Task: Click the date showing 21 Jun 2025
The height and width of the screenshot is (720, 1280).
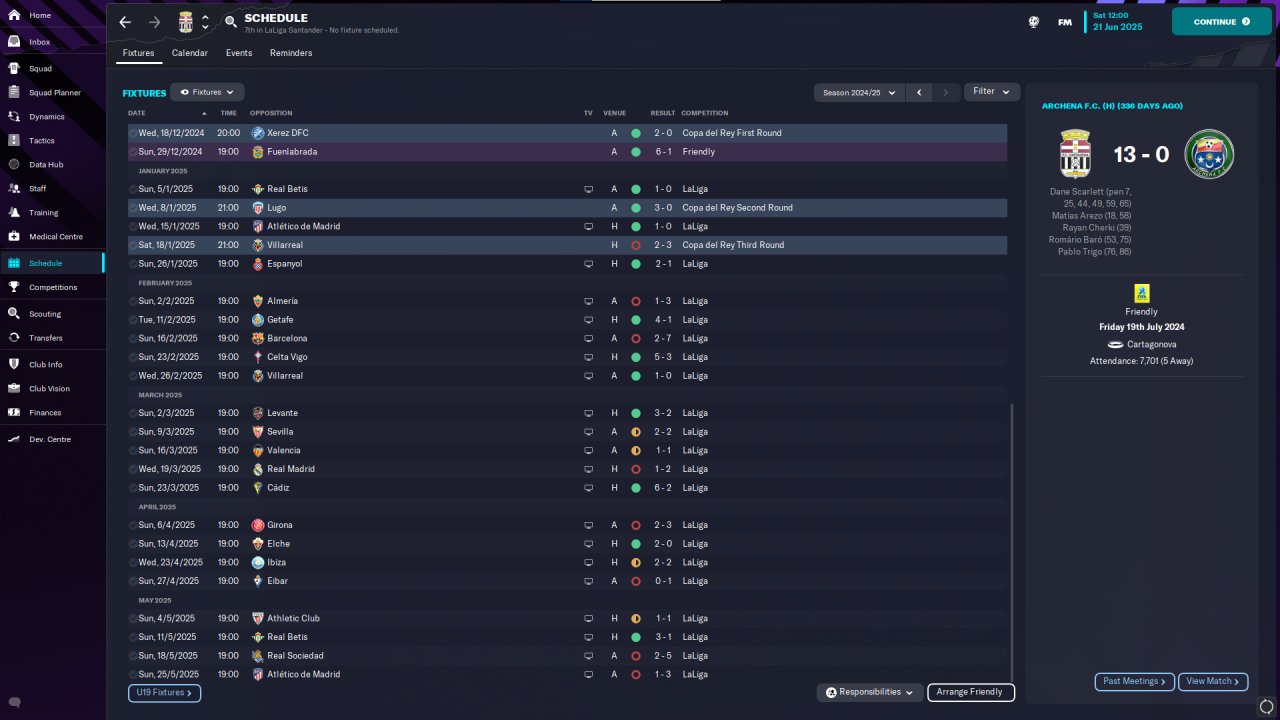Action: click(1117, 27)
